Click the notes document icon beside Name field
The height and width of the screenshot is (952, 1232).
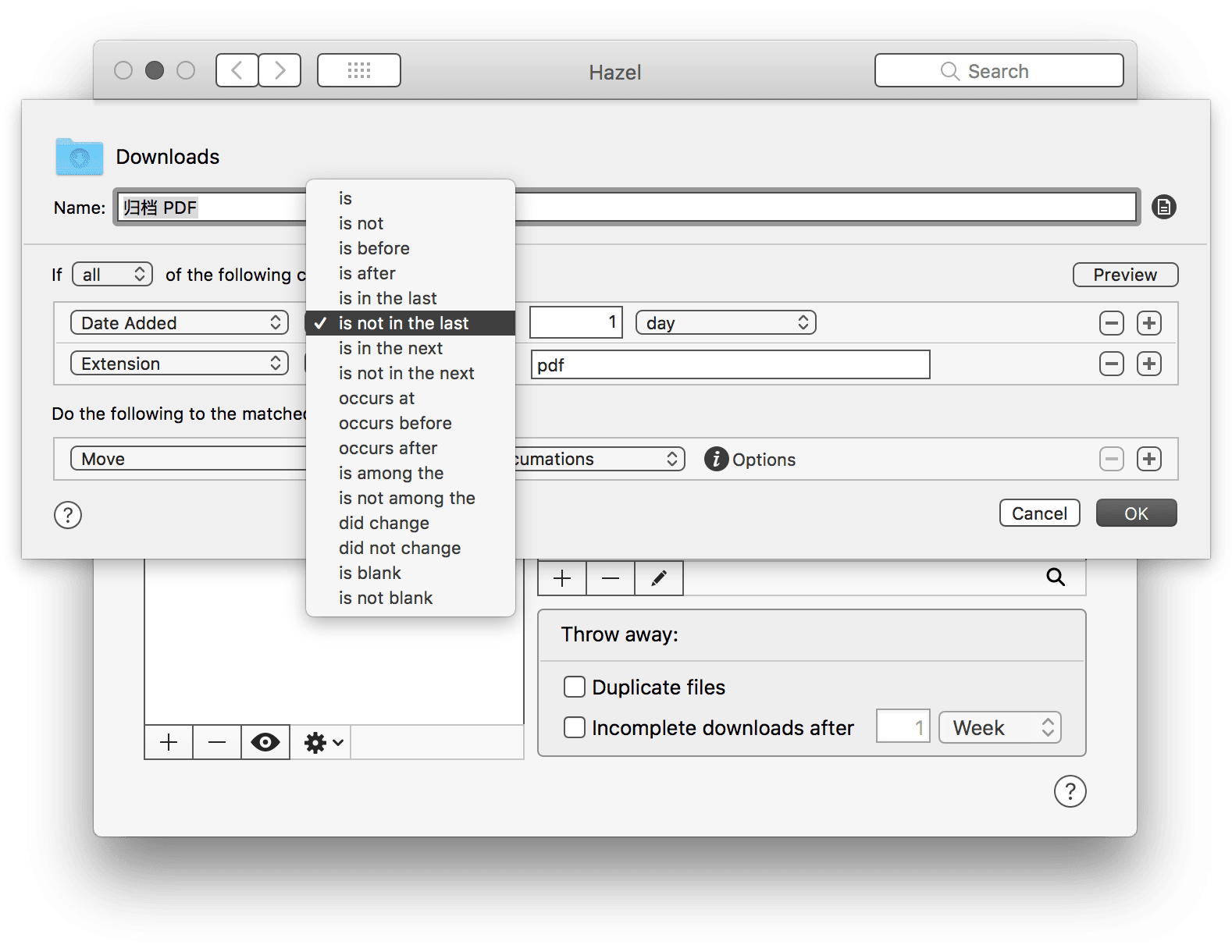[1163, 208]
